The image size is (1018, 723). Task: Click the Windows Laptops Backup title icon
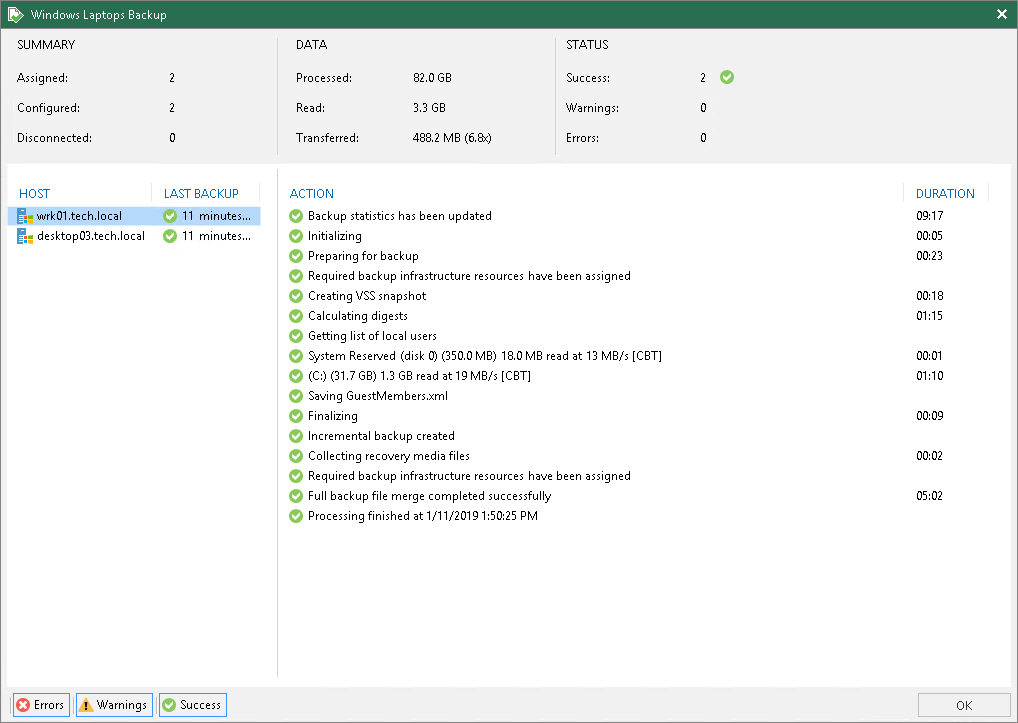[x=15, y=14]
